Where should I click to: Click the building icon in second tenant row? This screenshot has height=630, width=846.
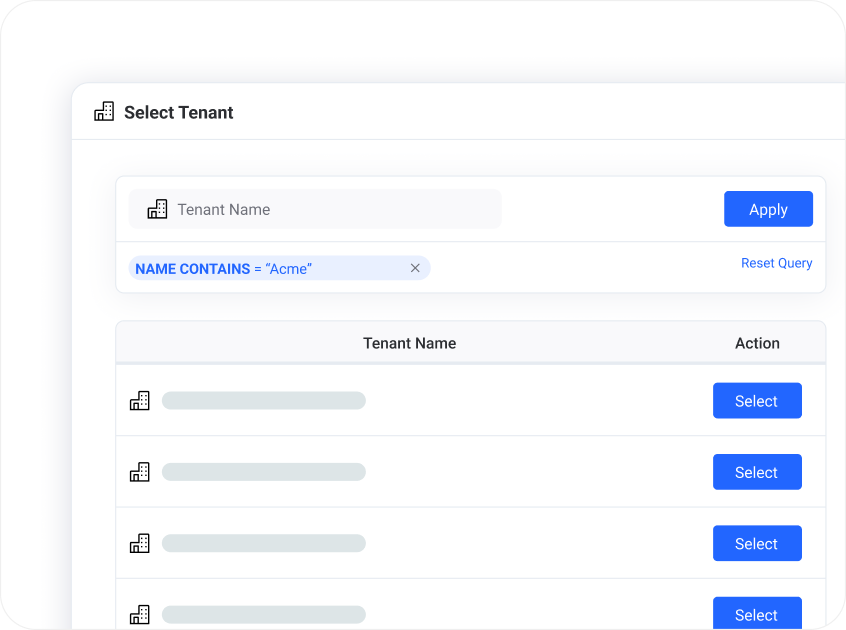point(140,472)
